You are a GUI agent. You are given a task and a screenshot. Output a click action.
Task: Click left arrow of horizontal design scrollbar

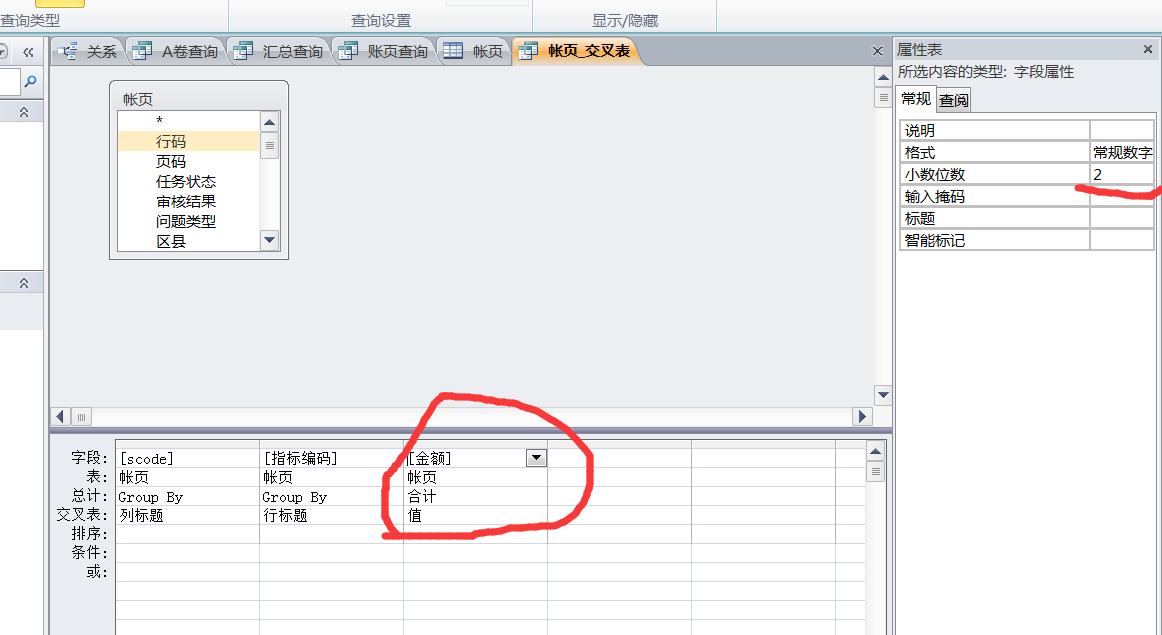pyautogui.click(x=62, y=416)
